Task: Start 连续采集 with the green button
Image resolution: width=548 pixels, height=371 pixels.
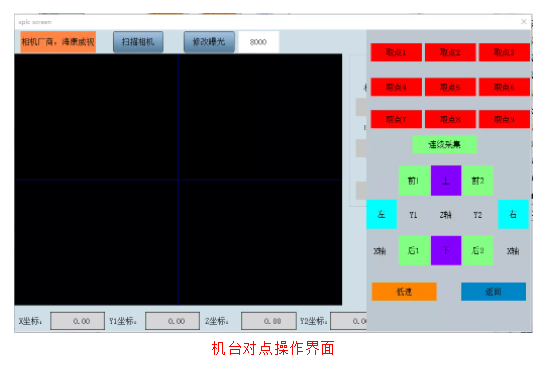Action: point(445,144)
